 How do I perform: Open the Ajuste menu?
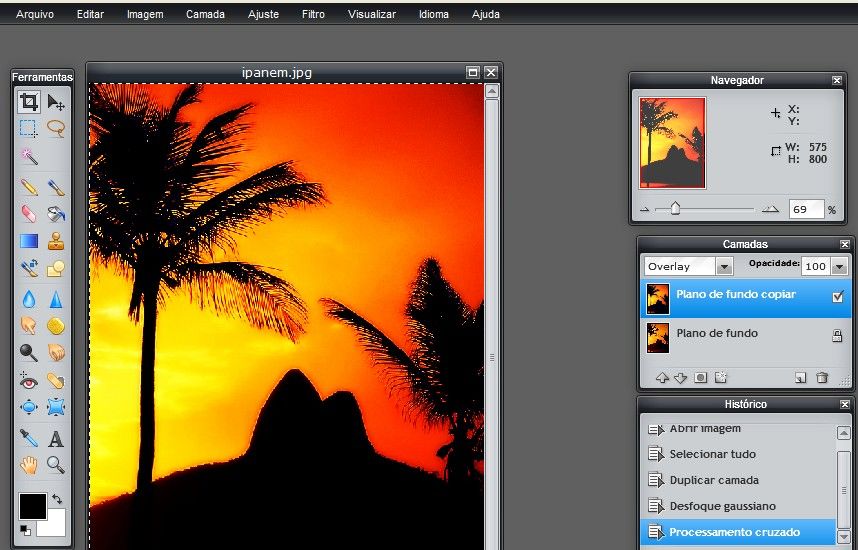tap(263, 14)
